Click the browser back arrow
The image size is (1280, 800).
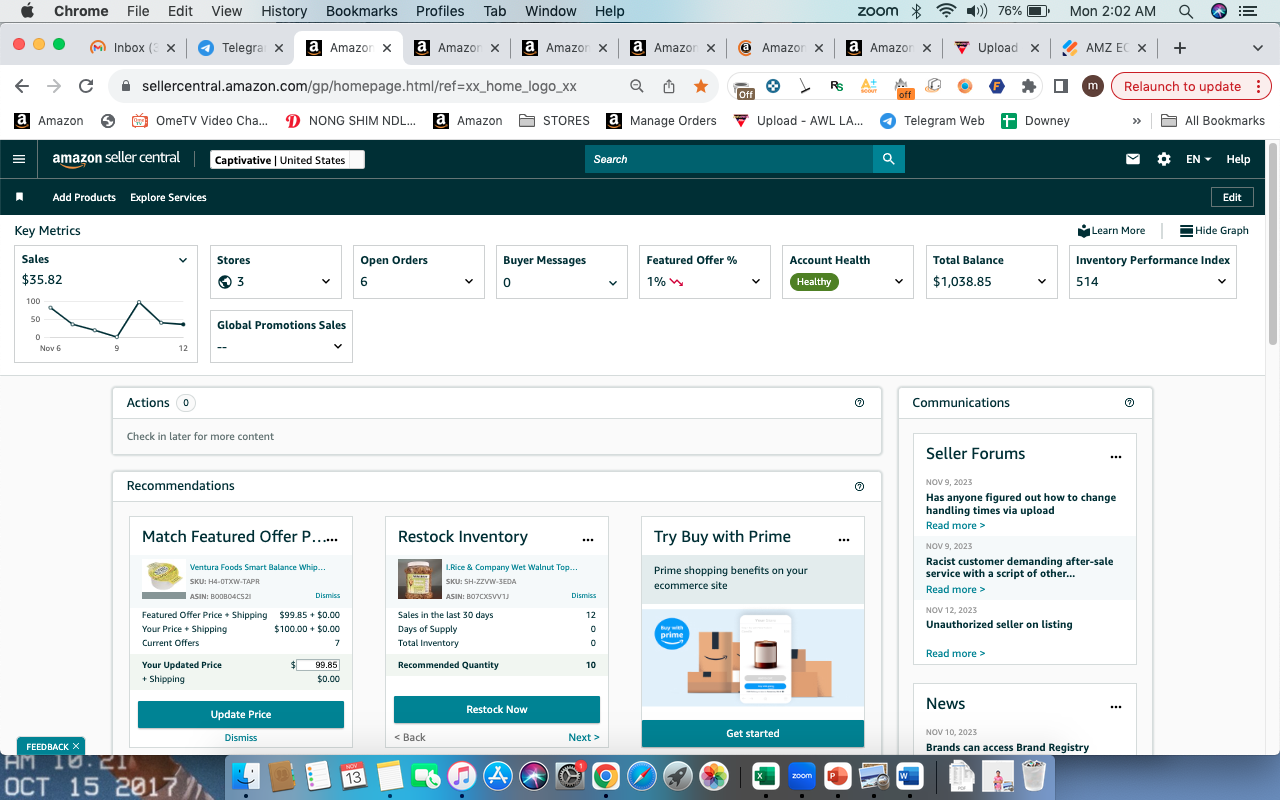pyautogui.click(x=22, y=86)
